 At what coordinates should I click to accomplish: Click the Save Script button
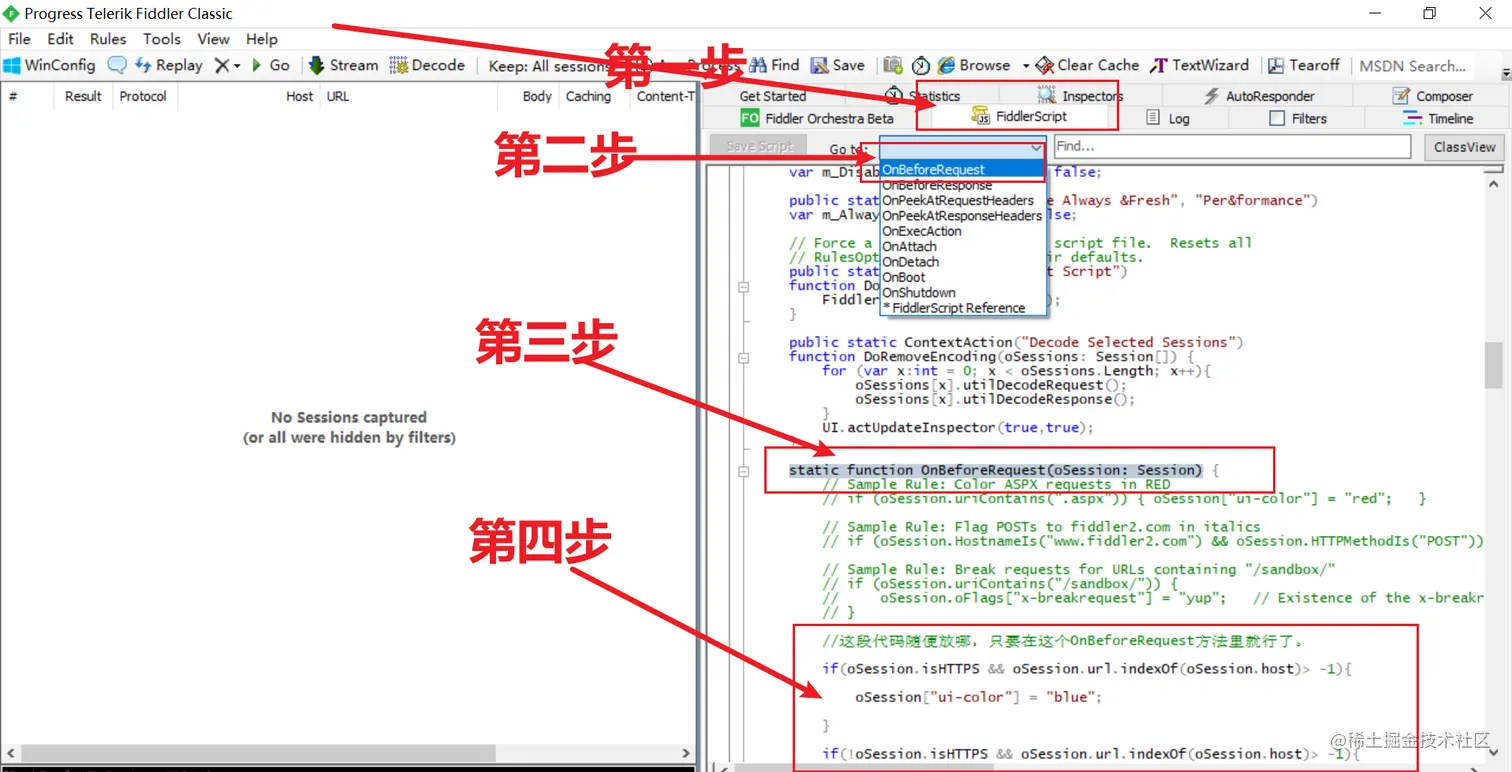point(760,146)
